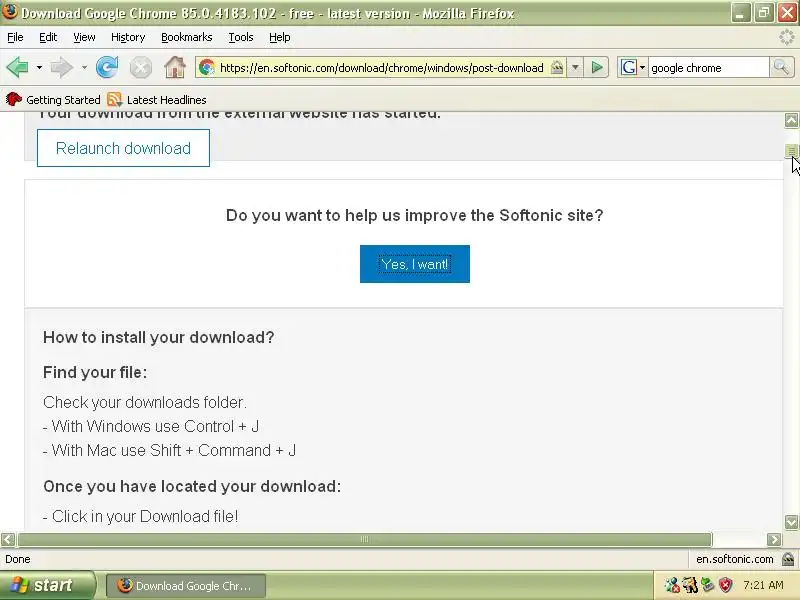Click the padlock icon in address bar
The height and width of the screenshot is (600, 800).
(x=557, y=67)
